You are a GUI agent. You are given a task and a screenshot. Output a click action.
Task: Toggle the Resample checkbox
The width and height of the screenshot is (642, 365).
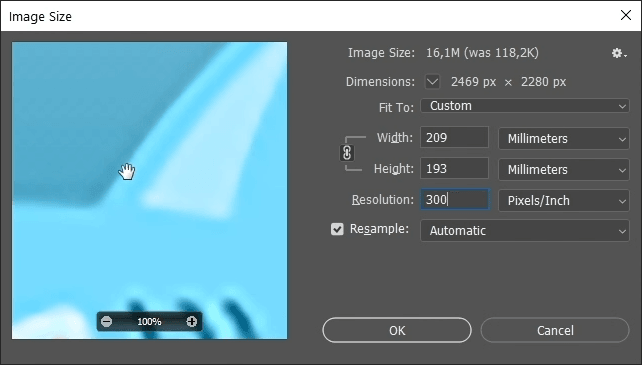(337, 229)
